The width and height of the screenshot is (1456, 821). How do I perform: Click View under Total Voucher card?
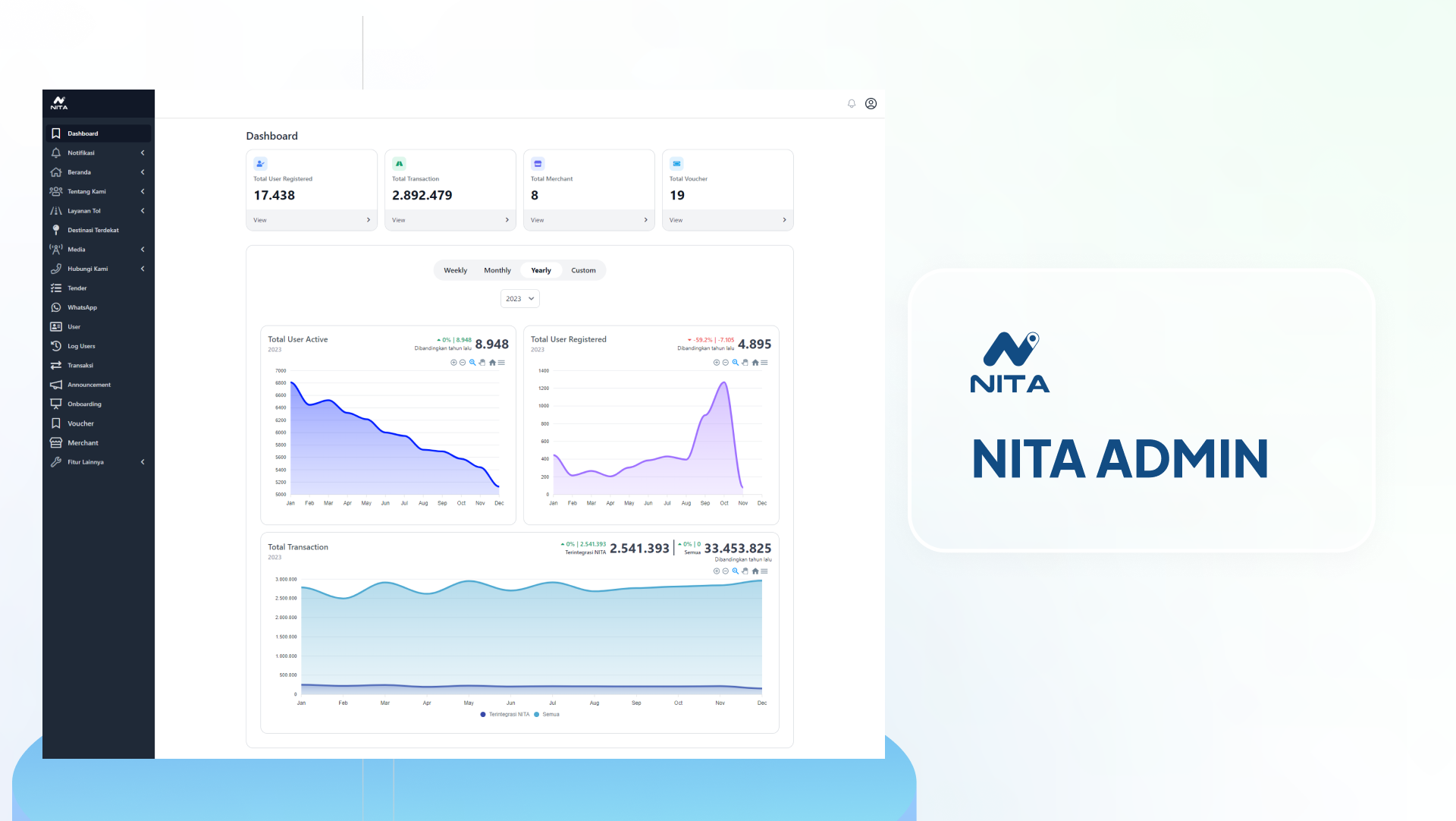coord(727,220)
